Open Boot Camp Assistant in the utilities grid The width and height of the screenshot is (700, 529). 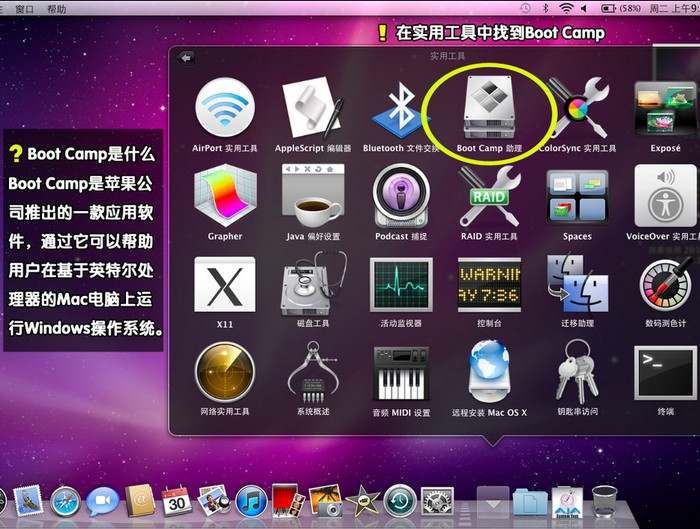[x=489, y=108]
